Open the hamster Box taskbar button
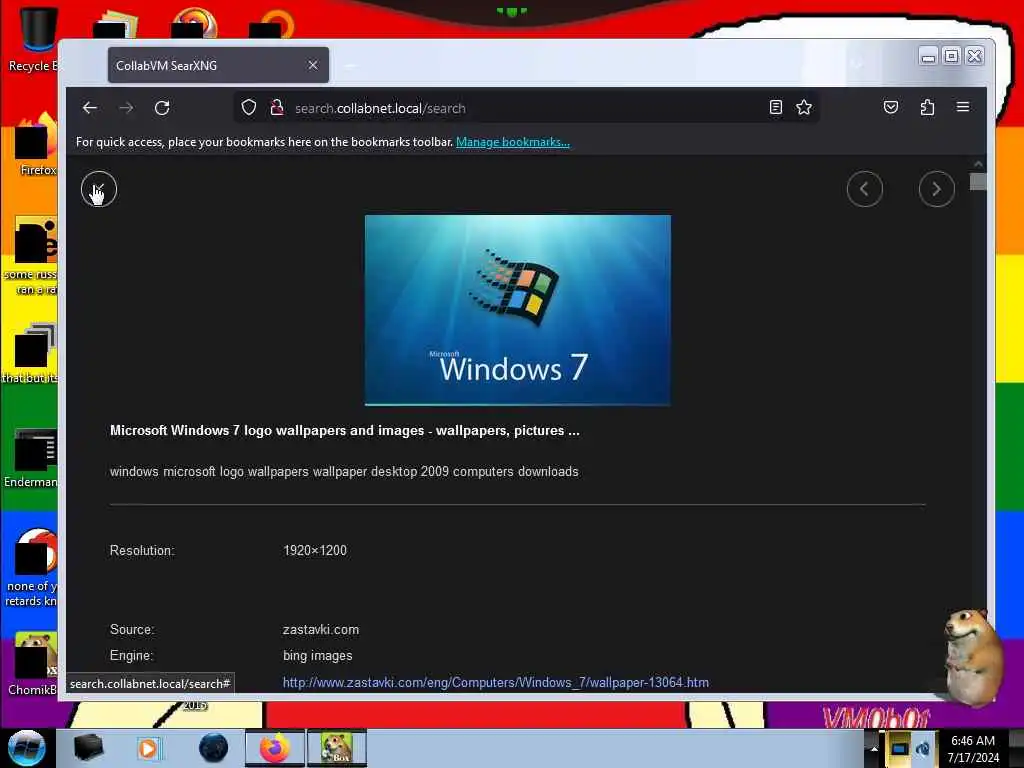This screenshot has width=1024, height=768. [337, 748]
